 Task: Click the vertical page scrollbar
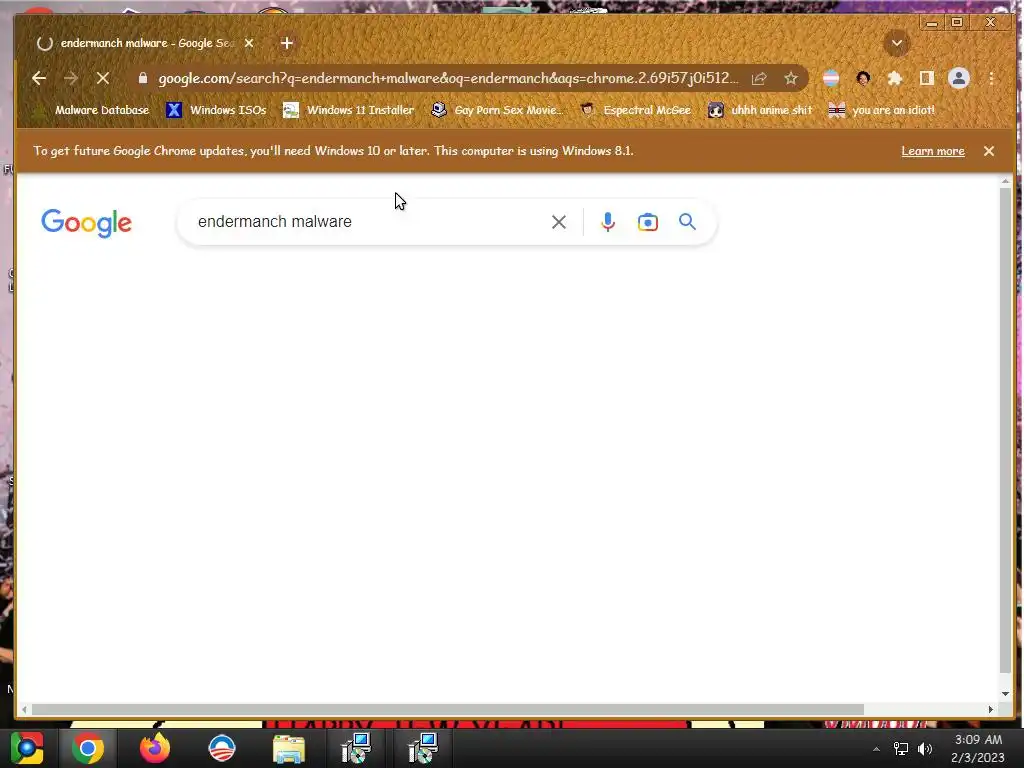coord(1005,431)
